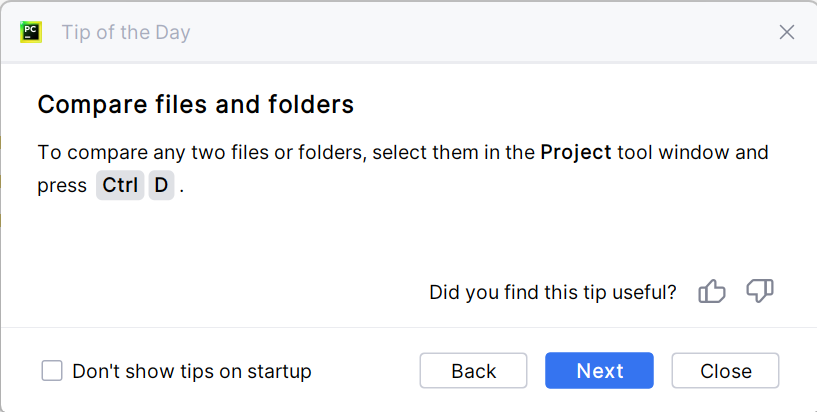Rate the tip with thumbs up

click(712, 292)
